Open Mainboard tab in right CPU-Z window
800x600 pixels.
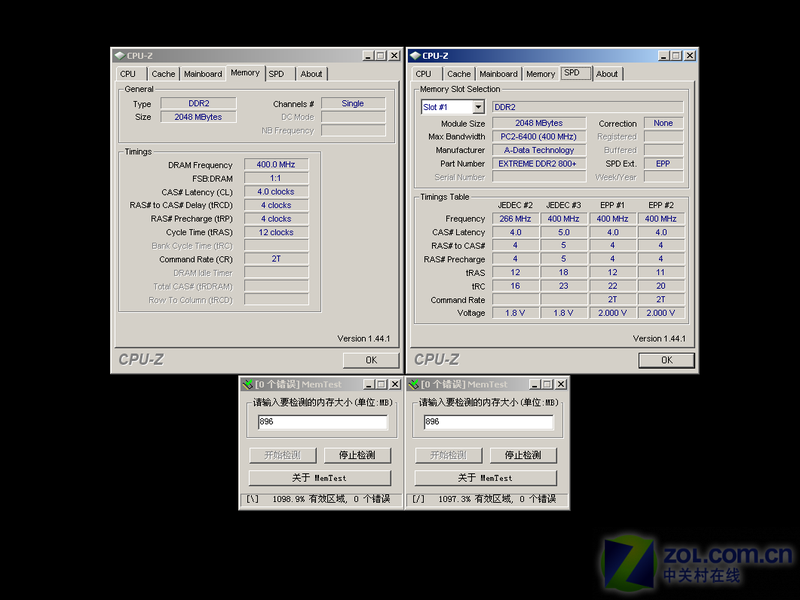pyautogui.click(x=498, y=74)
